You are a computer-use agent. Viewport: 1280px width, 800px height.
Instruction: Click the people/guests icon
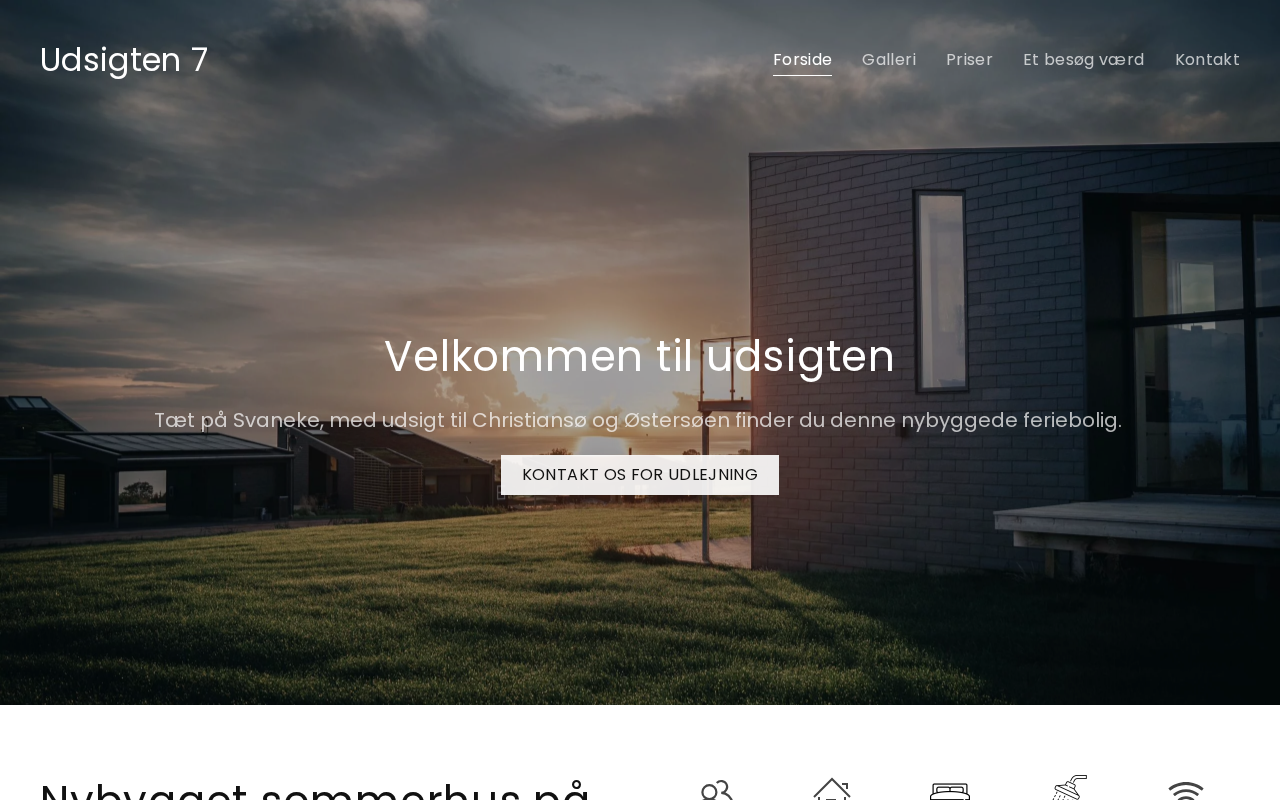coord(717,790)
